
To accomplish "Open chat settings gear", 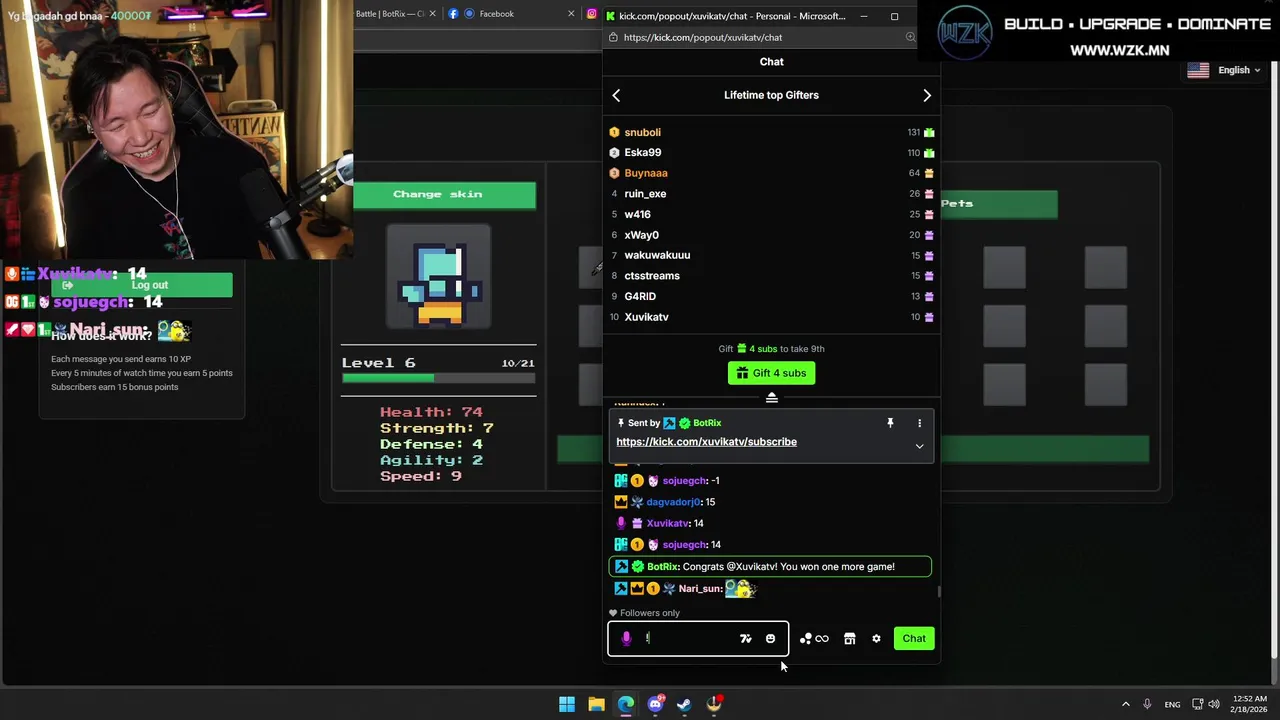I will [x=876, y=638].
